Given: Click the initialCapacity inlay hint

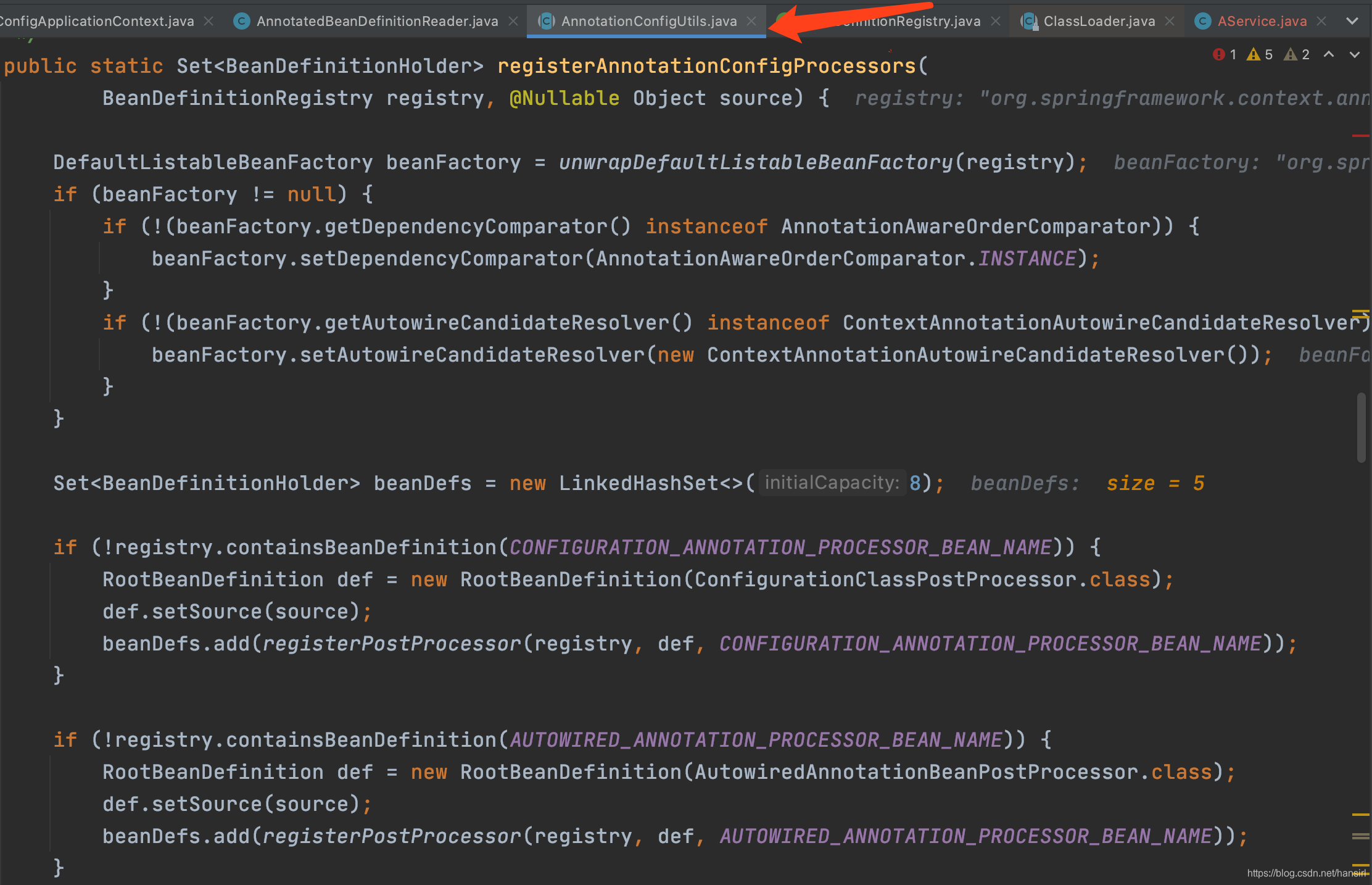Looking at the screenshot, I should point(832,483).
